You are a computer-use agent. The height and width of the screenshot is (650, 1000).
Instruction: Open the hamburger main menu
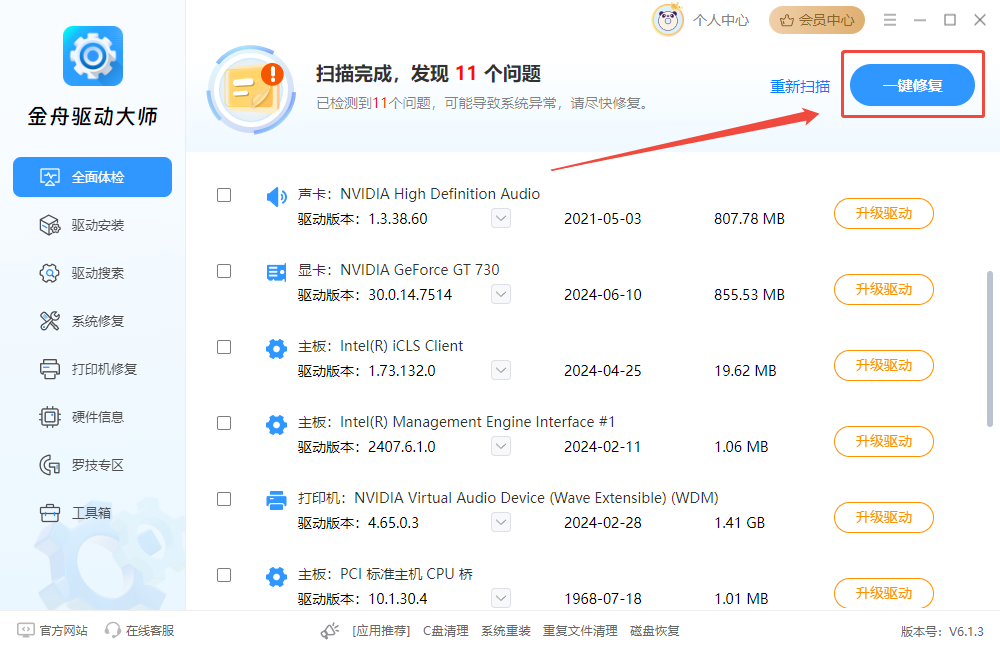pos(890,20)
